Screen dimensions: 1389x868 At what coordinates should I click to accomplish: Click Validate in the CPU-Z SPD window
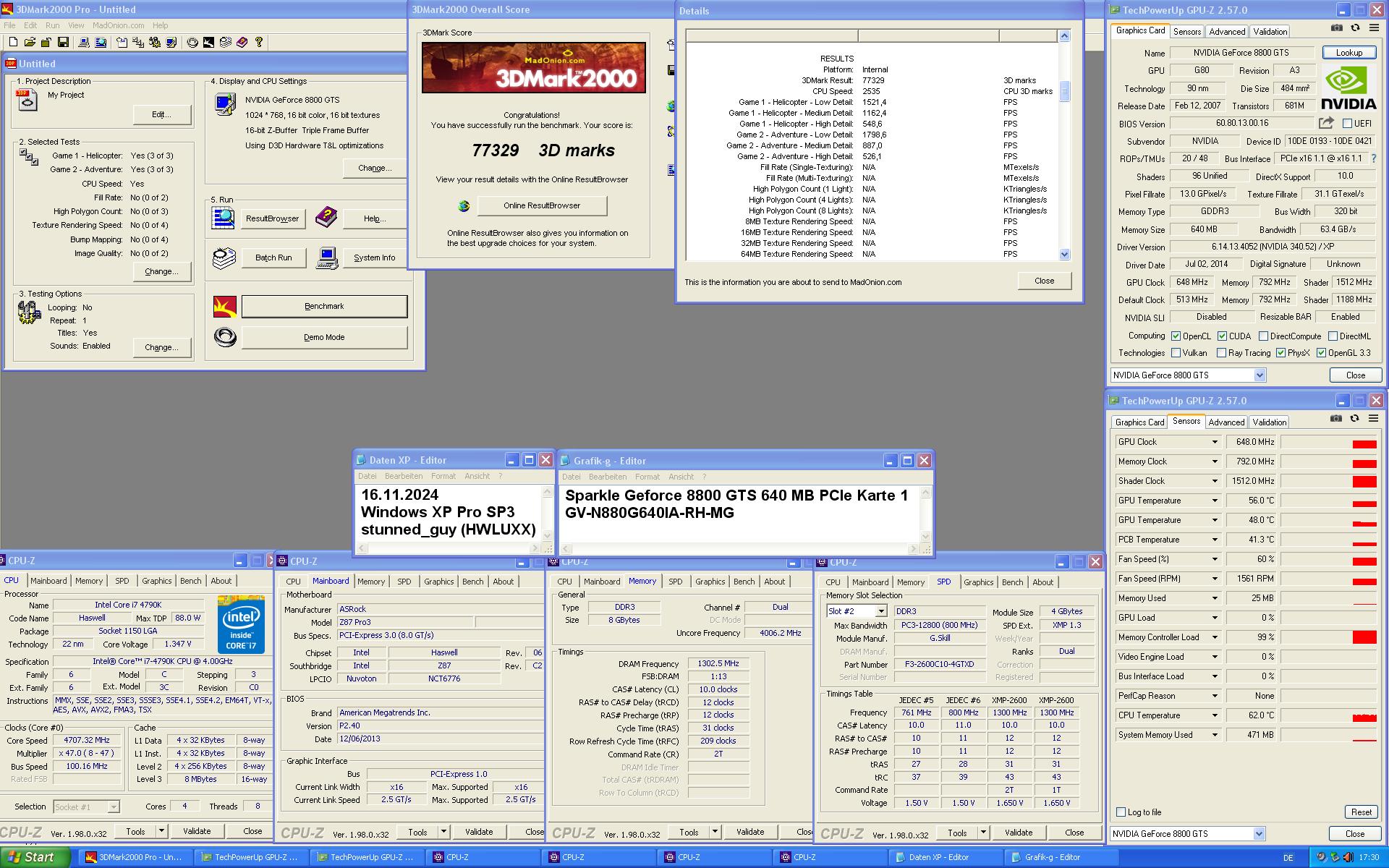[1018, 833]
